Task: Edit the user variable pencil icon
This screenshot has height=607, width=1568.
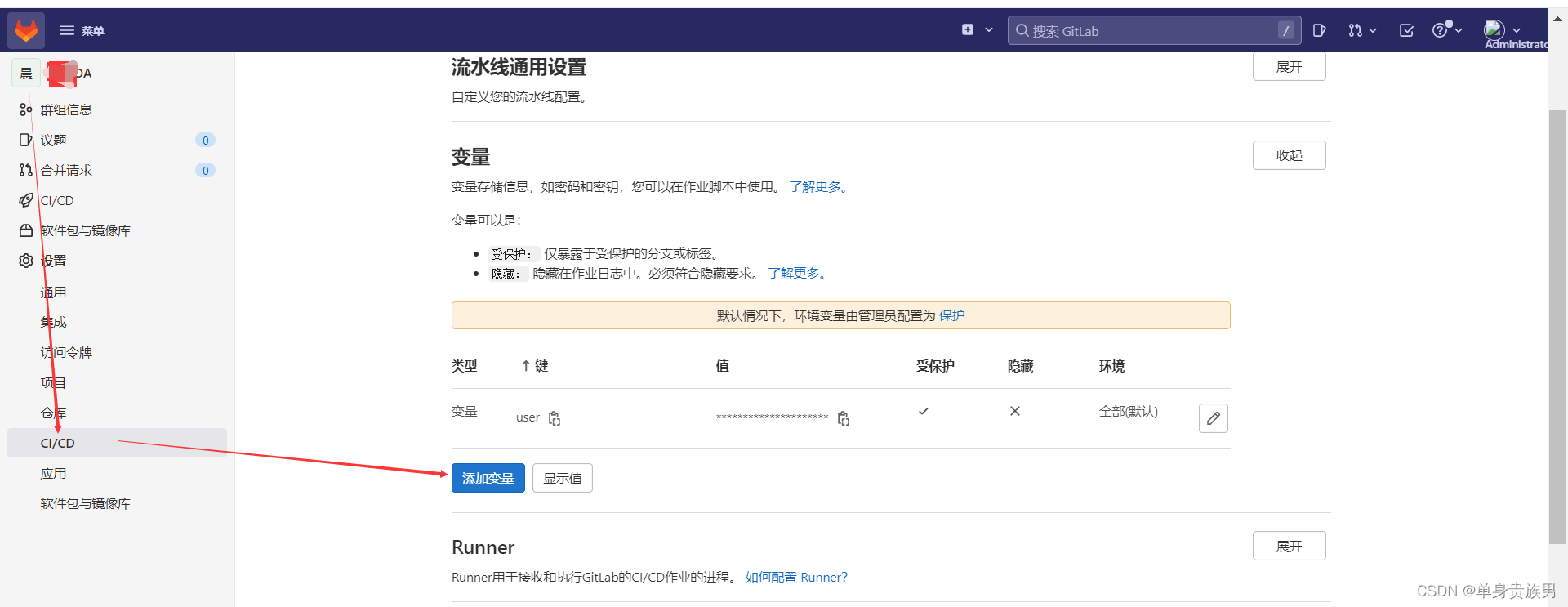Action: pos(1214,418)
